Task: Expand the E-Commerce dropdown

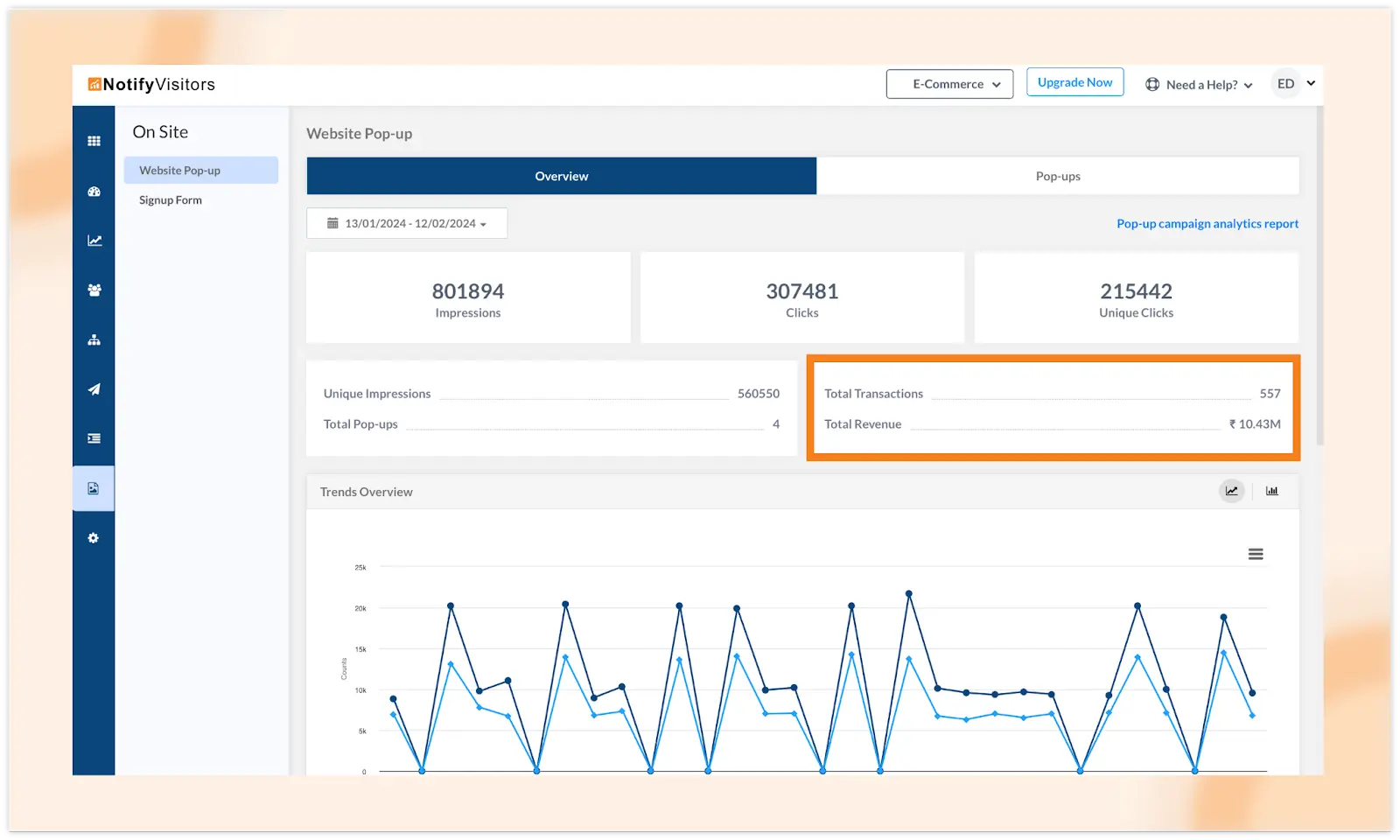Action: point(949,84)
